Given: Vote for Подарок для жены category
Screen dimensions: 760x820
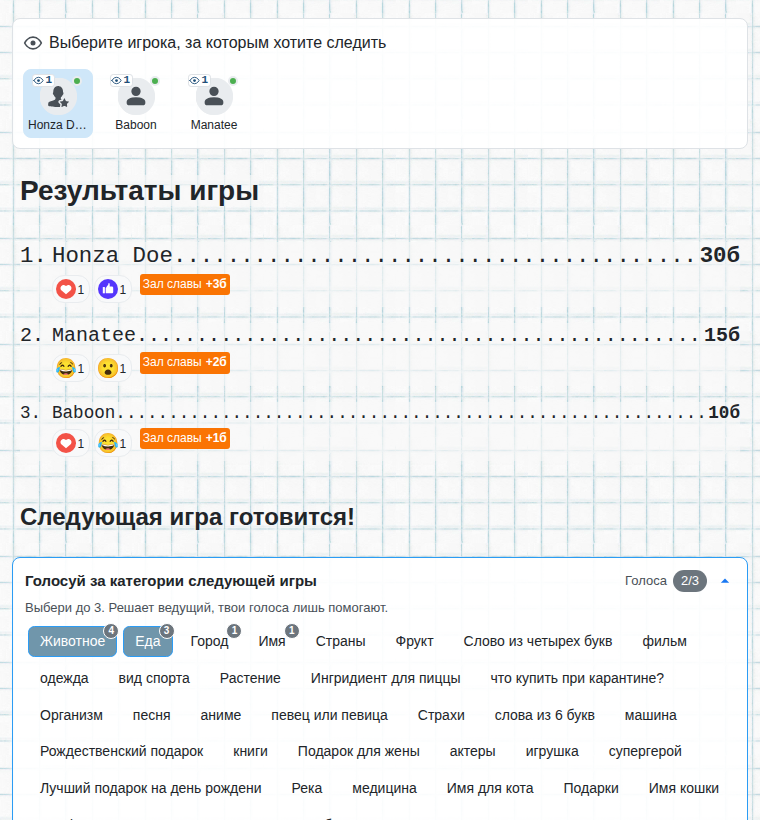Looking at the screenshot, I should (359, 751).
